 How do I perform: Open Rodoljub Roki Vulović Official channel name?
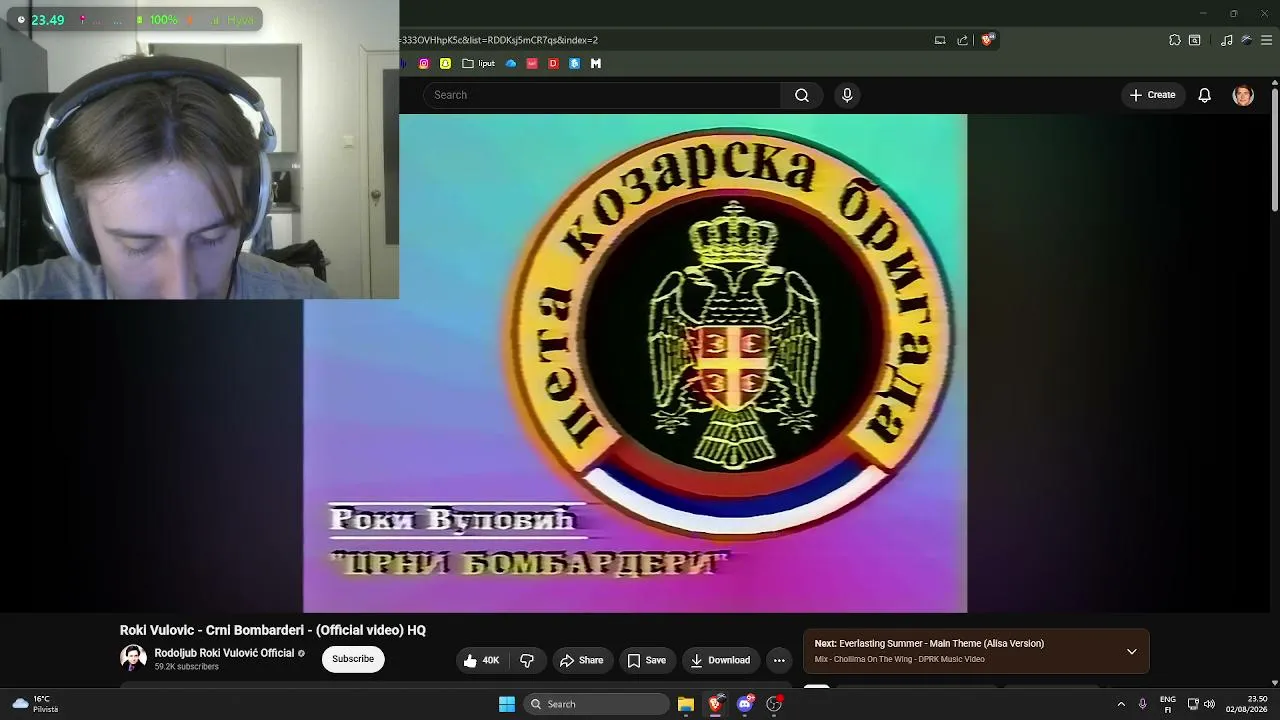(224, 653)
